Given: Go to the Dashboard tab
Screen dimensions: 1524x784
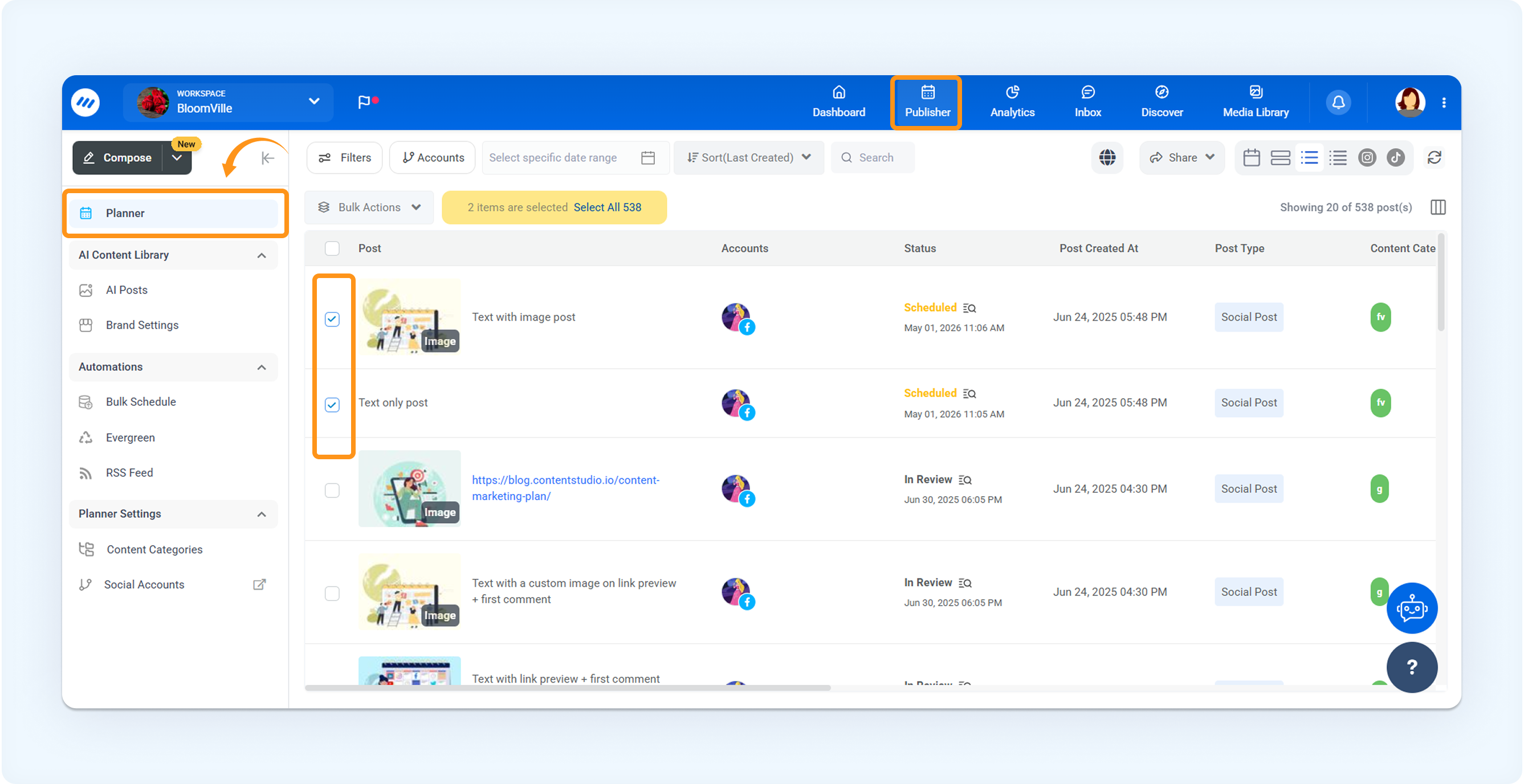Looking at the screenshot, I should [x=838, y=103].
